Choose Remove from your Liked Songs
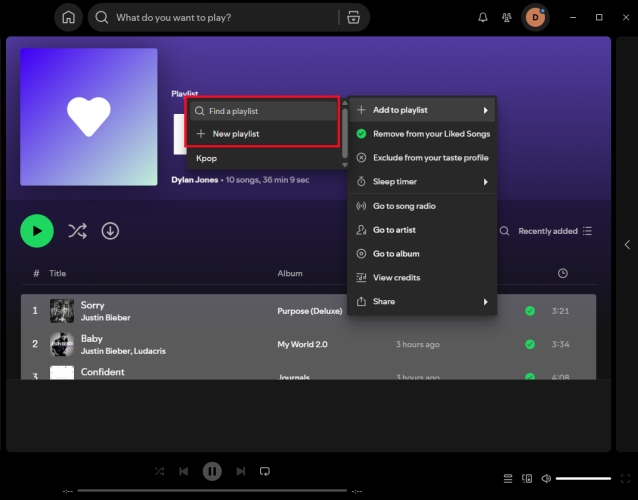 click(x=422, y=134)
